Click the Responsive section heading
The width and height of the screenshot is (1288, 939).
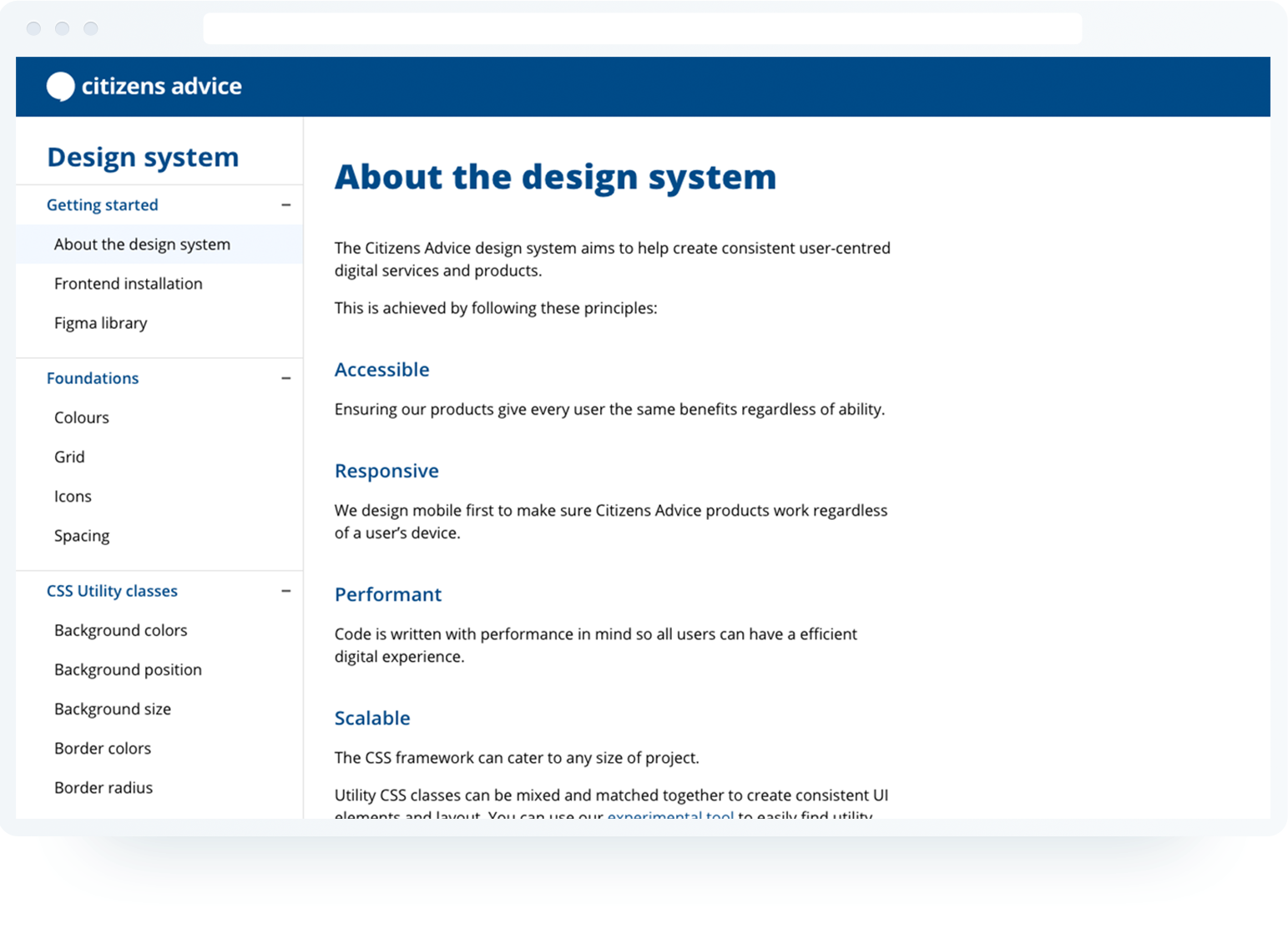386,471
